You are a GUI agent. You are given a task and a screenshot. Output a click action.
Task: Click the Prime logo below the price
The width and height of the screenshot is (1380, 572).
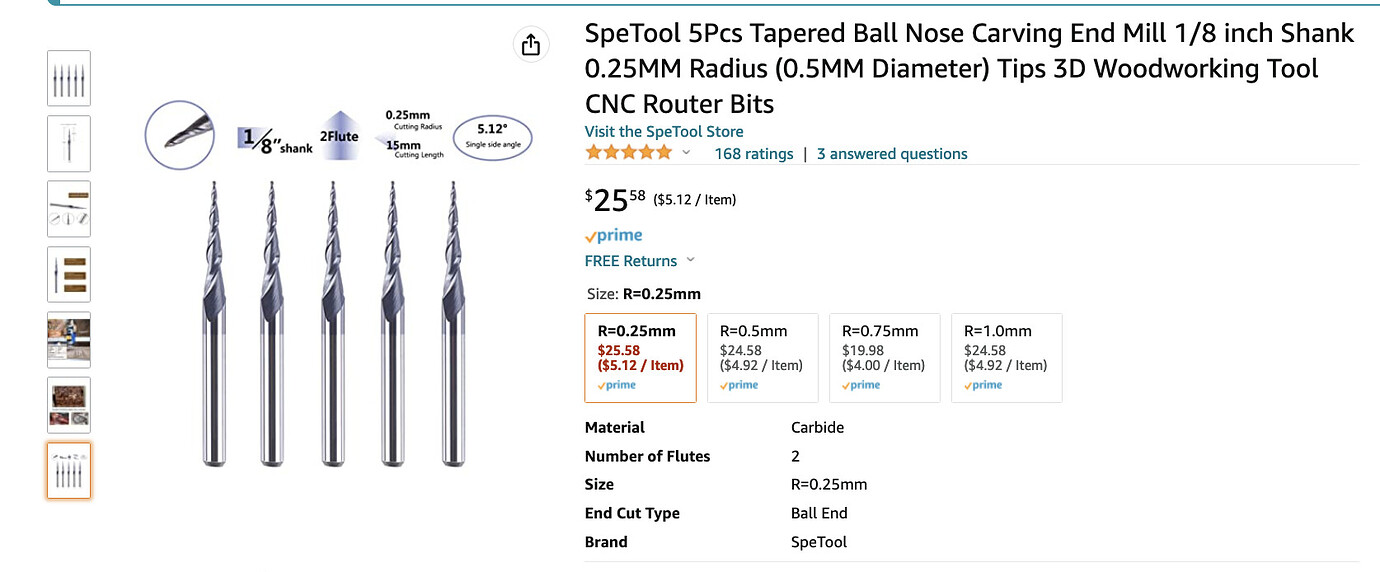point(613,236)
